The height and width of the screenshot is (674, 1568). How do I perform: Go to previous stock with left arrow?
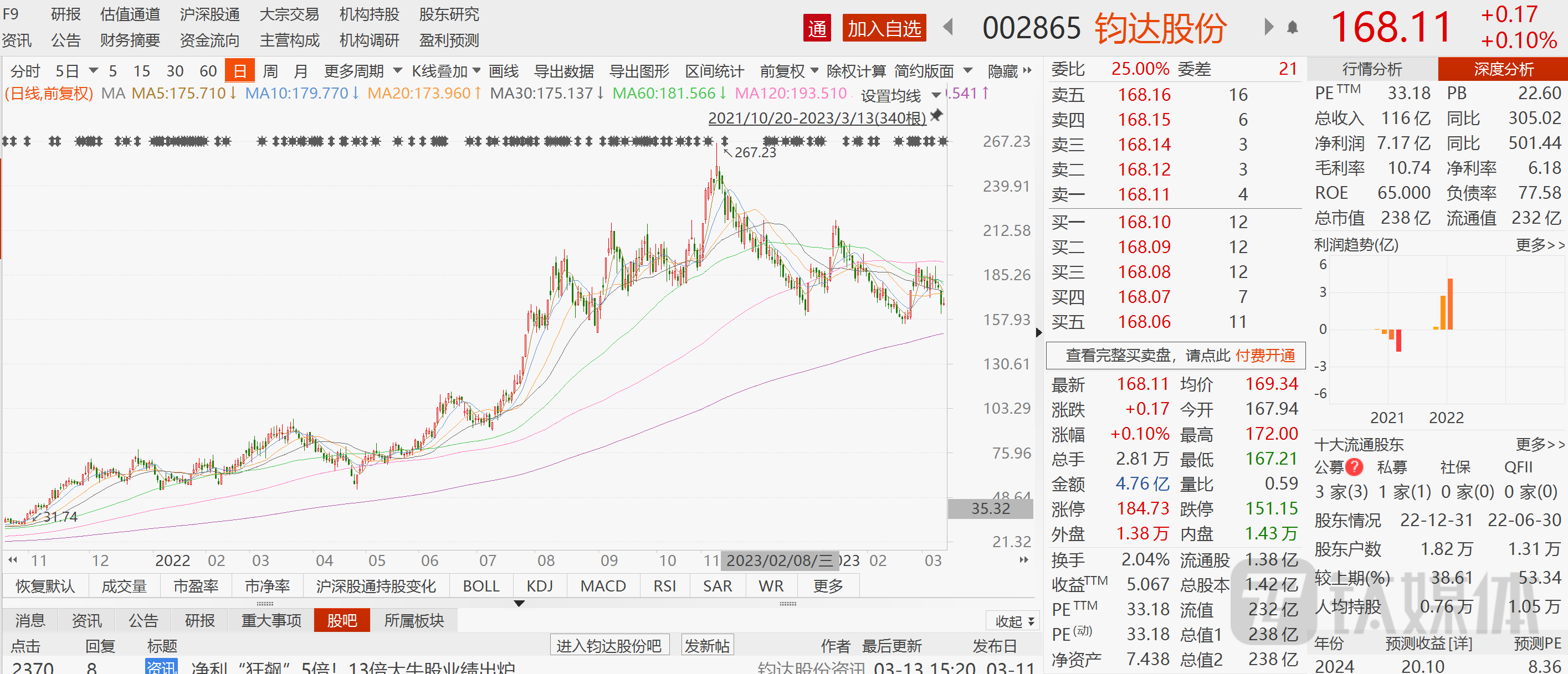coord(948,27)
